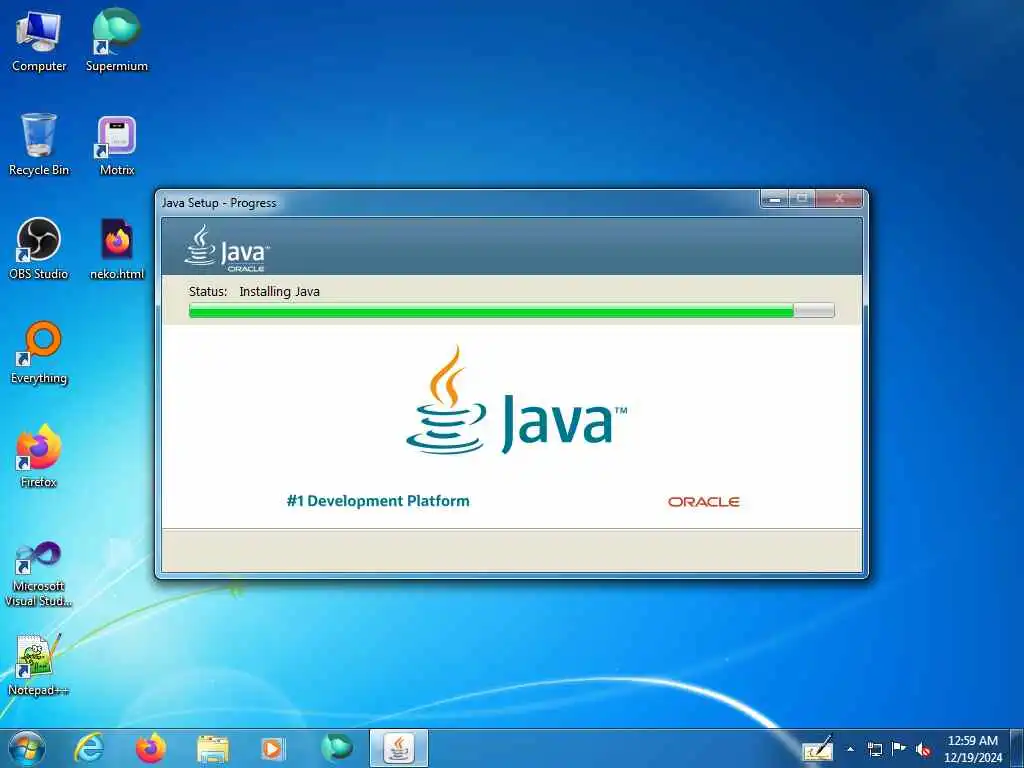Click the 'Installing Java' status text
This screenshot has width=1024, height=768.
pyautogui.click(x=280, y=291)
